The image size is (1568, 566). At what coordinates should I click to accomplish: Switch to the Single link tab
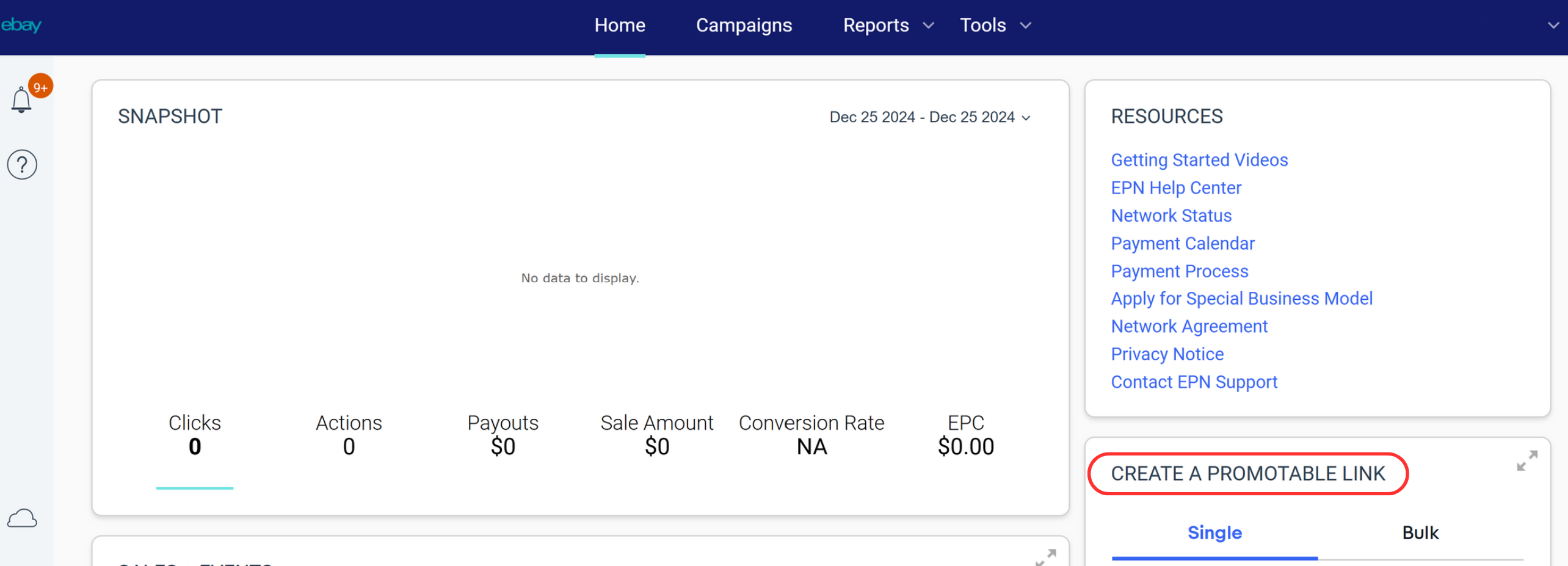pos(1214,532)
